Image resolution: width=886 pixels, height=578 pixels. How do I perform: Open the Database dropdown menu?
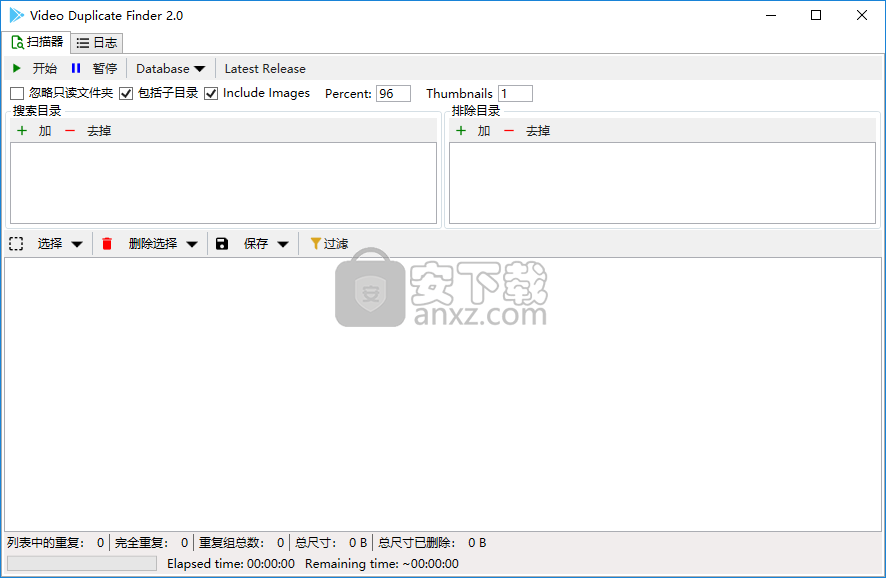[170, 68]
